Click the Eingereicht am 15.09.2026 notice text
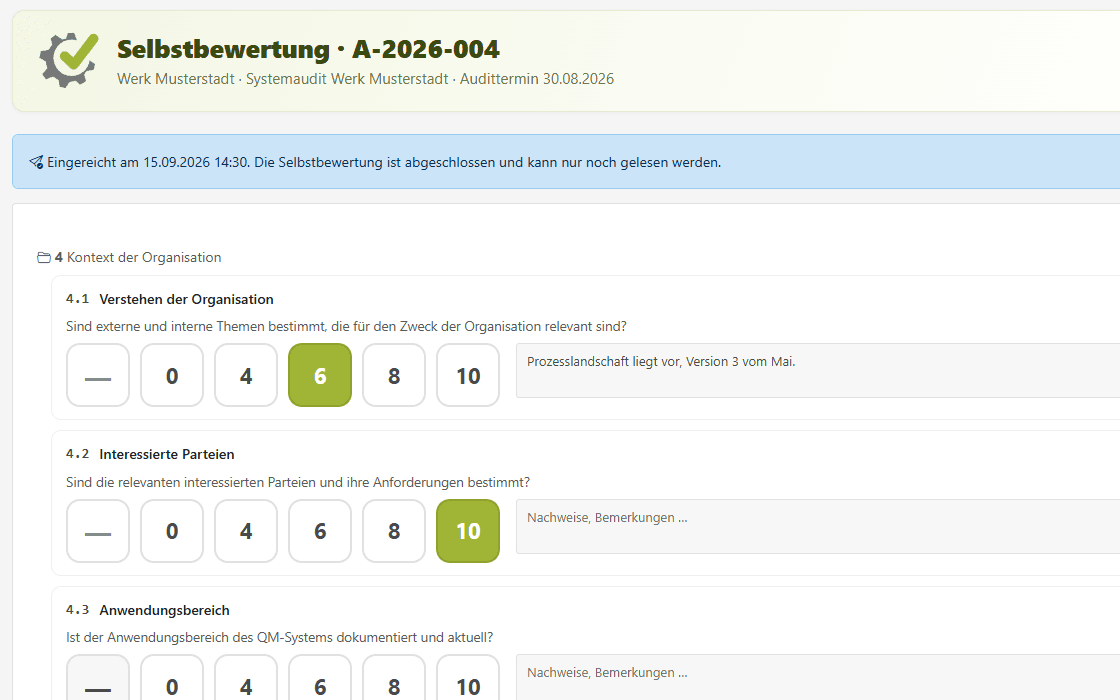The image size is (1120, 700). click(x=384, y=162)
